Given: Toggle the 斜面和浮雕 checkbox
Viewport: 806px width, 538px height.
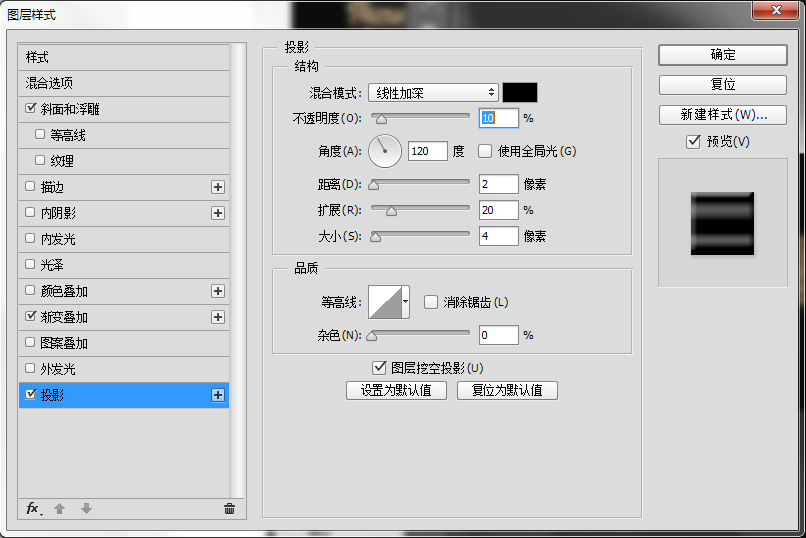Looking at the screenshot, I should (30, 108).
